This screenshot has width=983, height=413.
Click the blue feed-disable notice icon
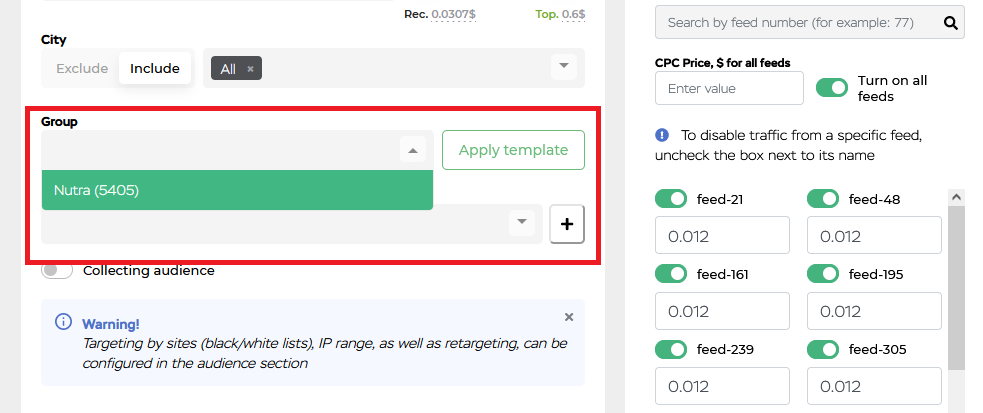(662, 135)
